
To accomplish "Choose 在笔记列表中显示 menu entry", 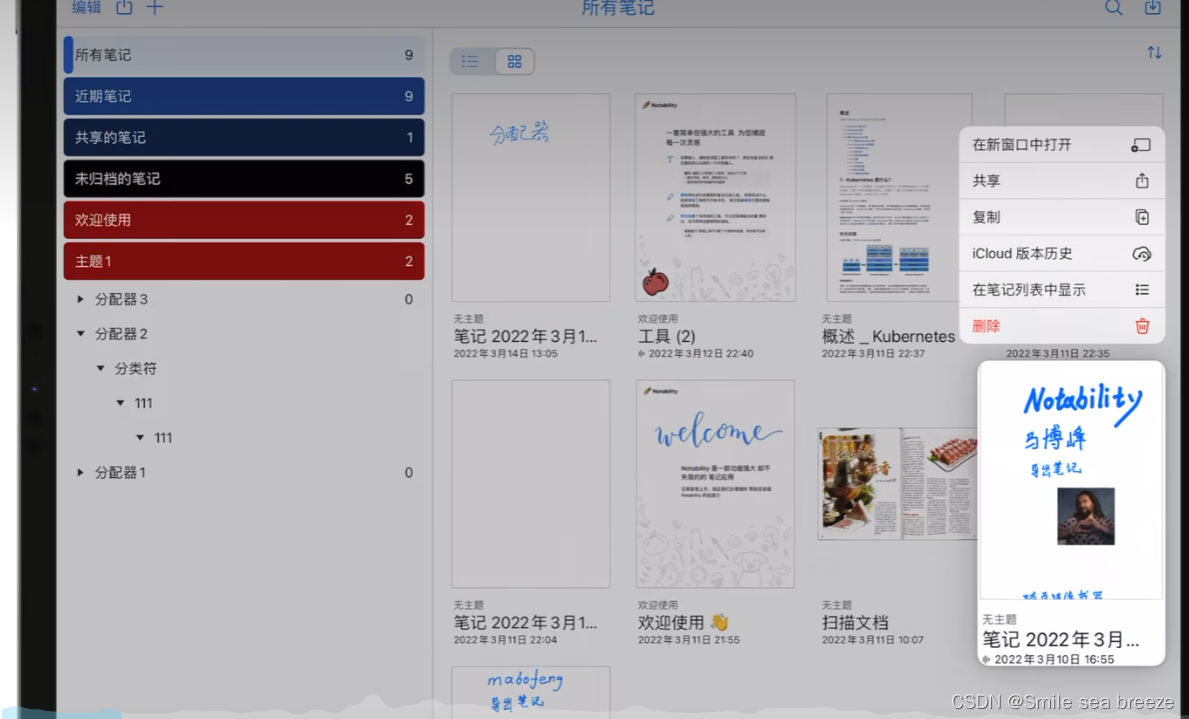I will 1062,290.
